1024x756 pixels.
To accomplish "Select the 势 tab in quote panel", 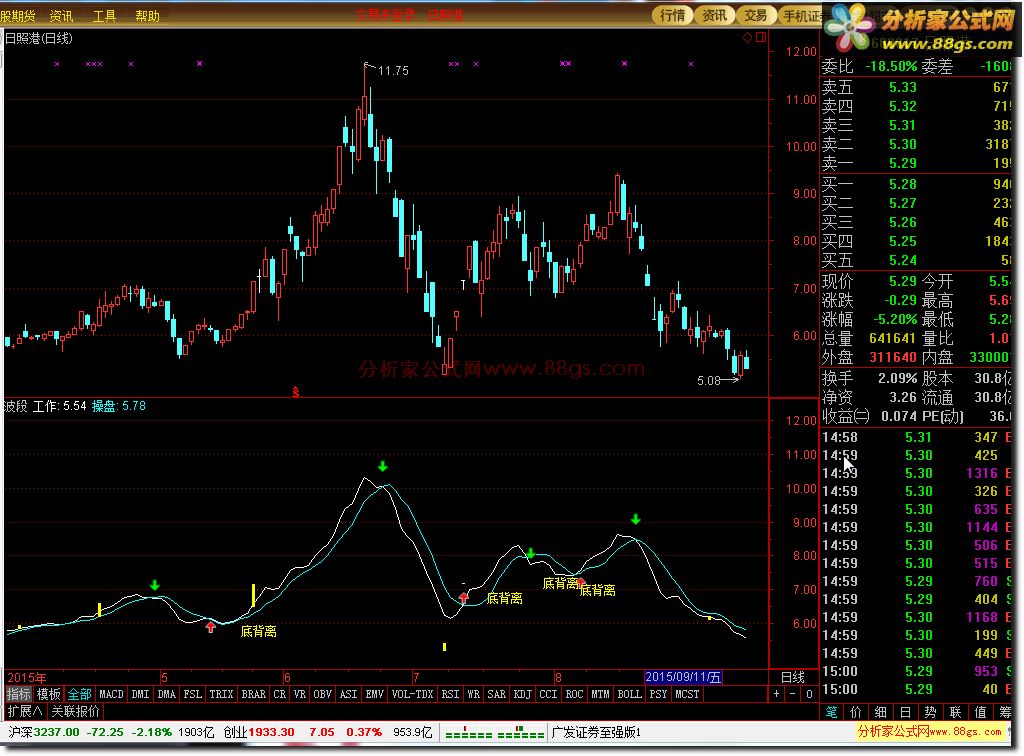I will (931, 712).
